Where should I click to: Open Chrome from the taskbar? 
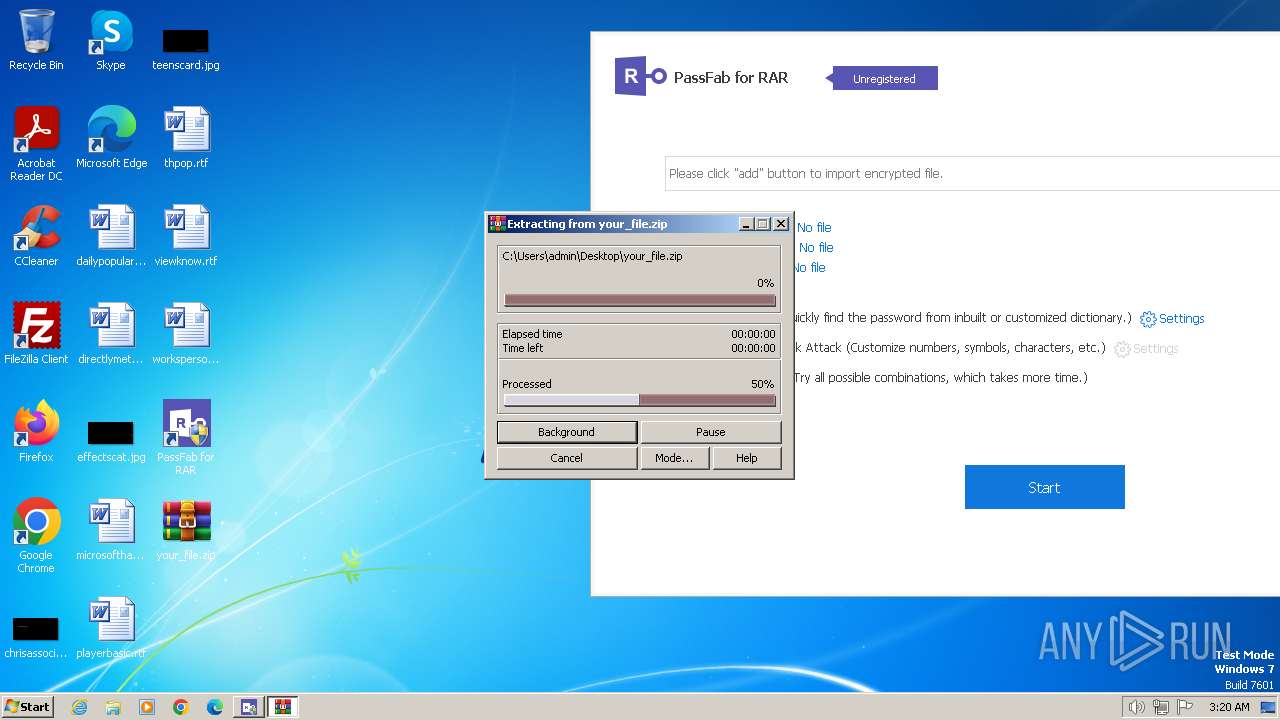click(181, 707)
